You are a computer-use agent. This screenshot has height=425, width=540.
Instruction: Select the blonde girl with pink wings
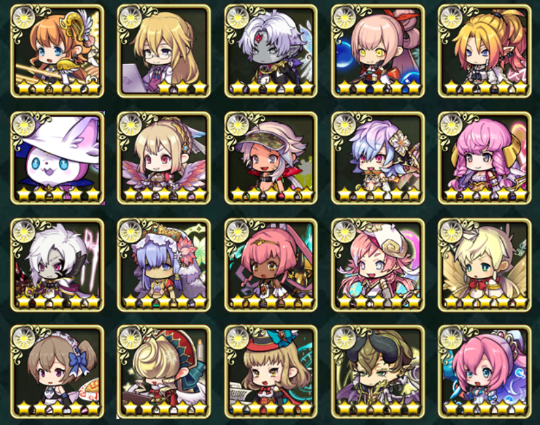(x=164, y=158)
